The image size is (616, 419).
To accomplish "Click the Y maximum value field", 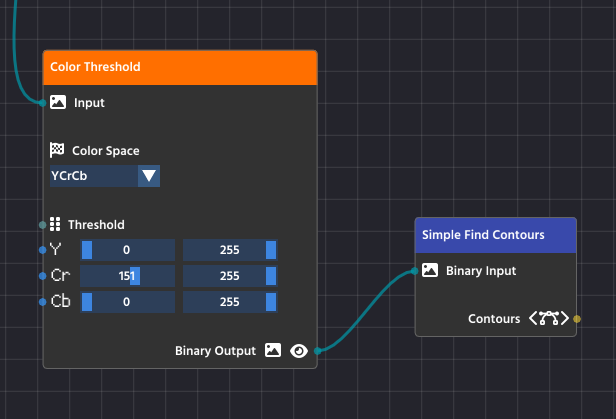I will [229, 250].
